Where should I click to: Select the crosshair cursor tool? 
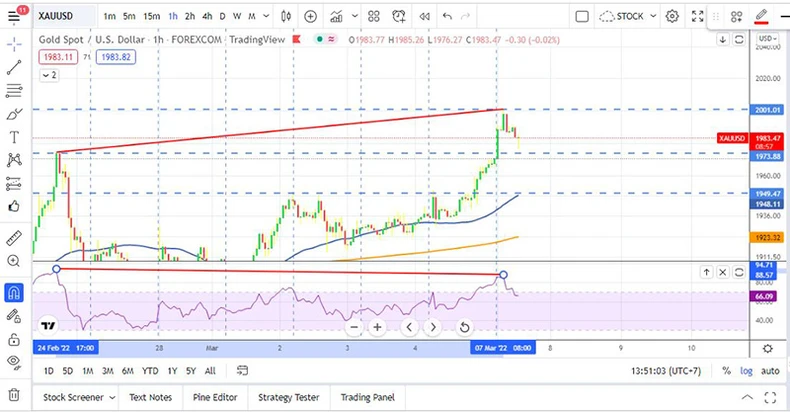point(14,45)
